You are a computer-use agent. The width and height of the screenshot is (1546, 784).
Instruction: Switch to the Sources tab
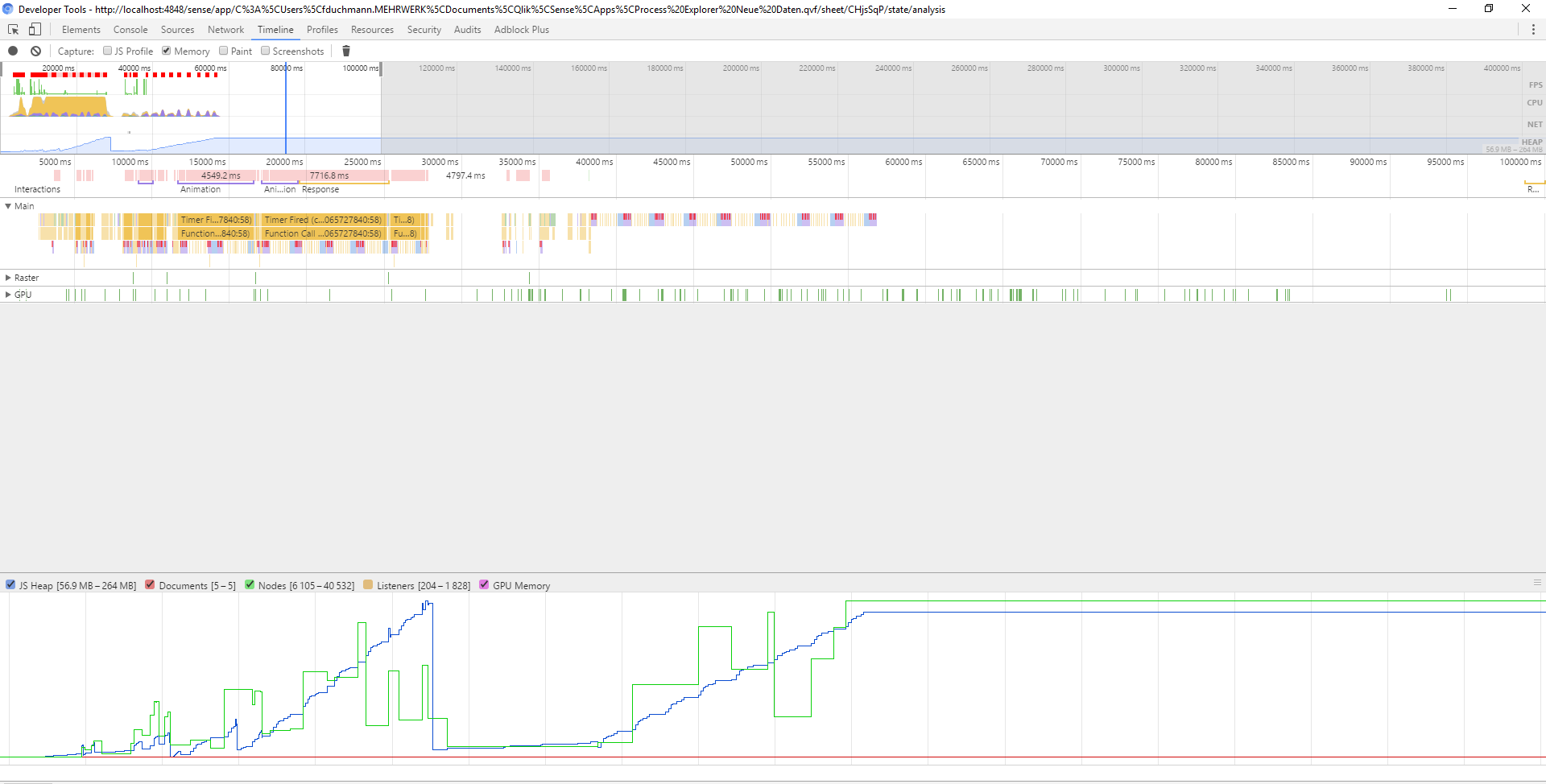tap(177, 30)
